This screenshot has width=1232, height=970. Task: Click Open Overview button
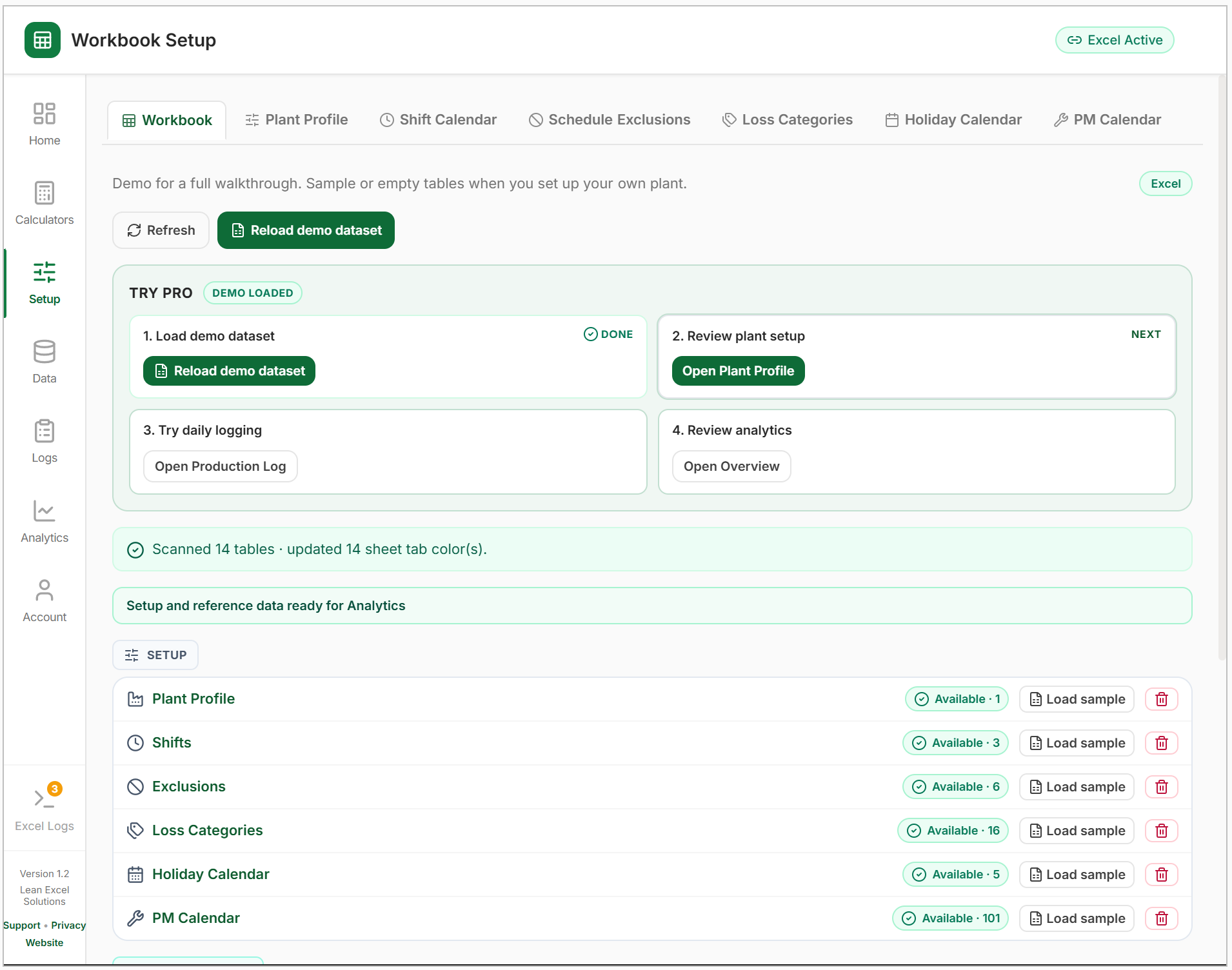731,466
